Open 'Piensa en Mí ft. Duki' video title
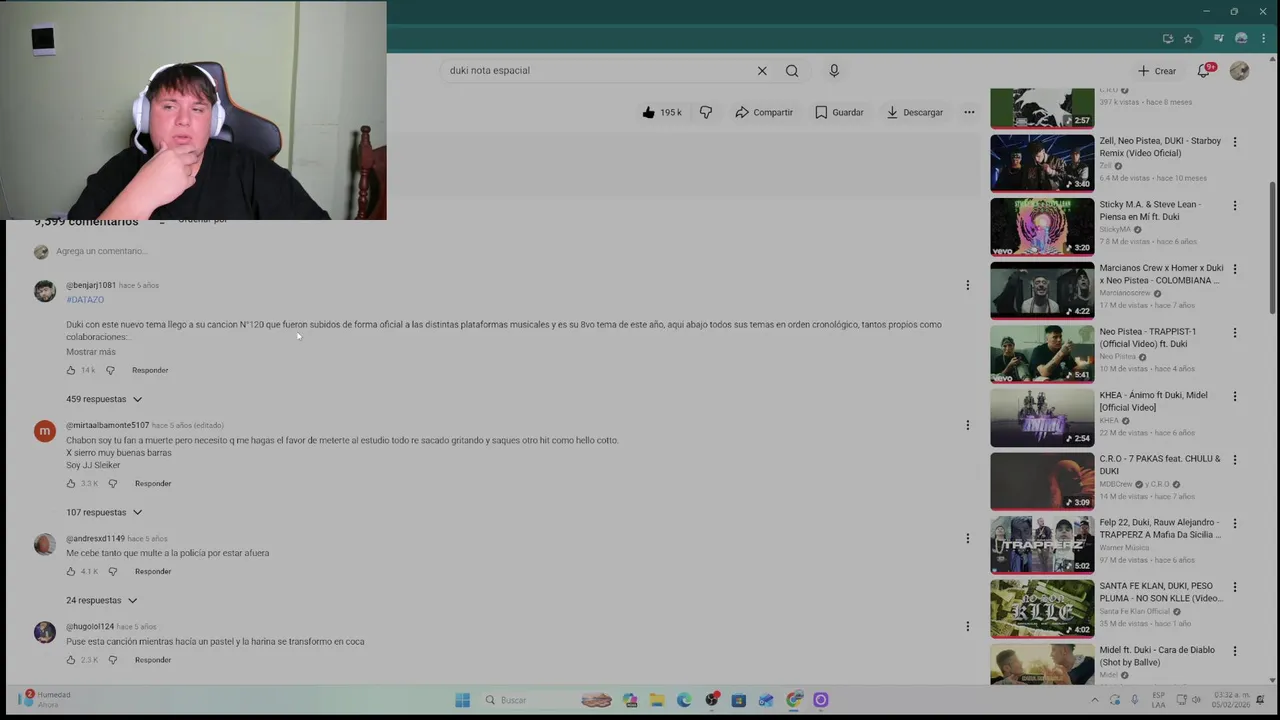1280x720 pixels. (1150, 210)
